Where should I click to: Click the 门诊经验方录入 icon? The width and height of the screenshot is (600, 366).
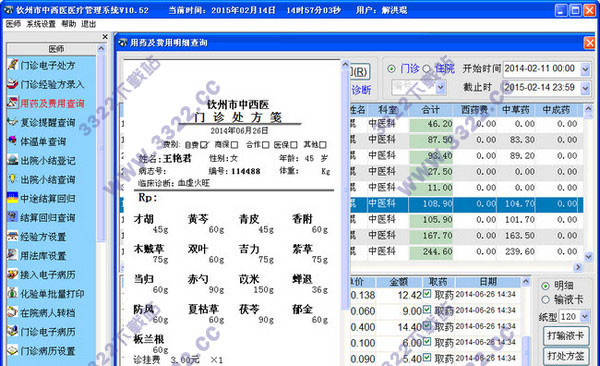pos(13,84)
